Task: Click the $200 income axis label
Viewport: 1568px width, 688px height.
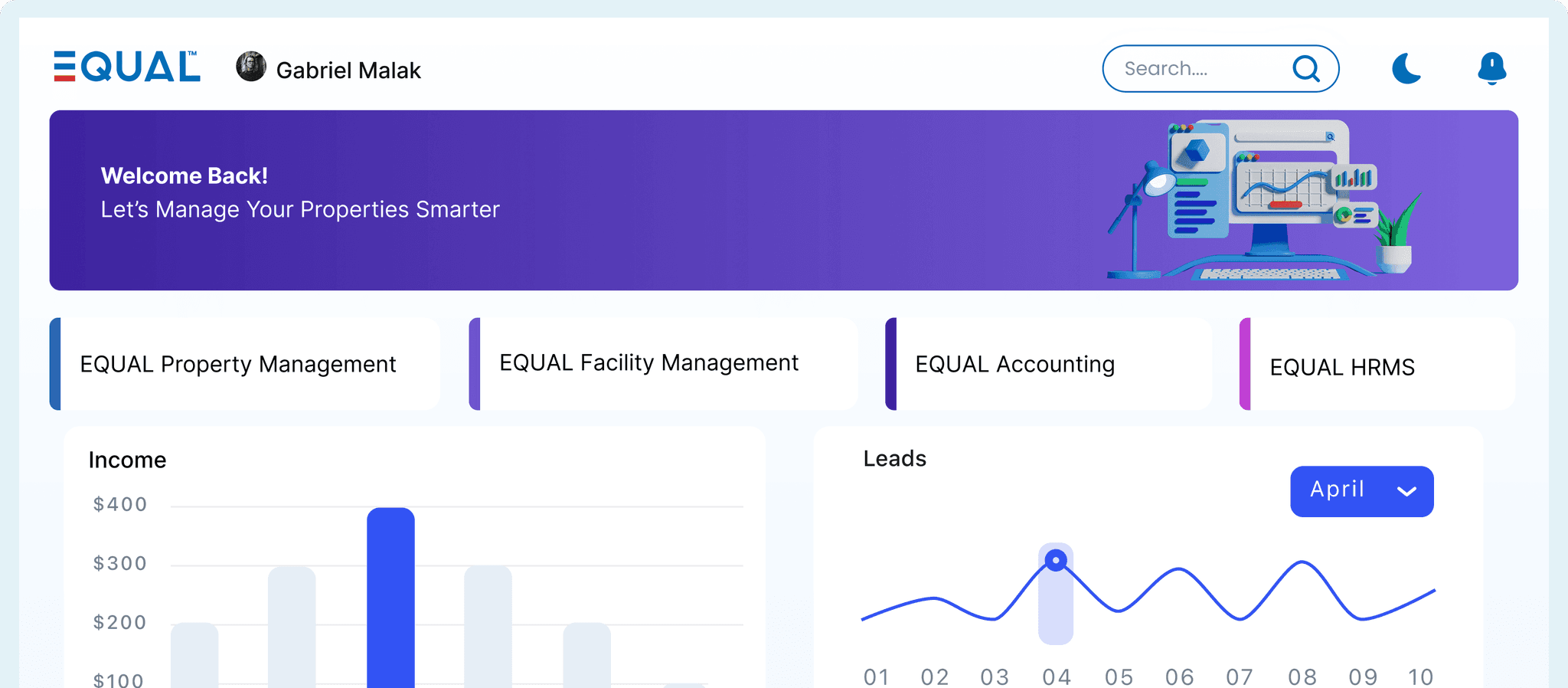Action: pyautogui.click(x=120, y=622)
